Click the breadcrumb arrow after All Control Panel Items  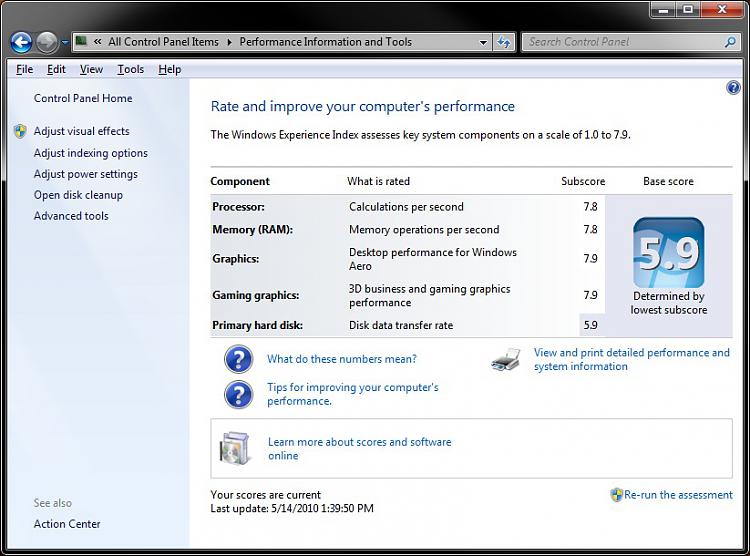tap(229, 42)
